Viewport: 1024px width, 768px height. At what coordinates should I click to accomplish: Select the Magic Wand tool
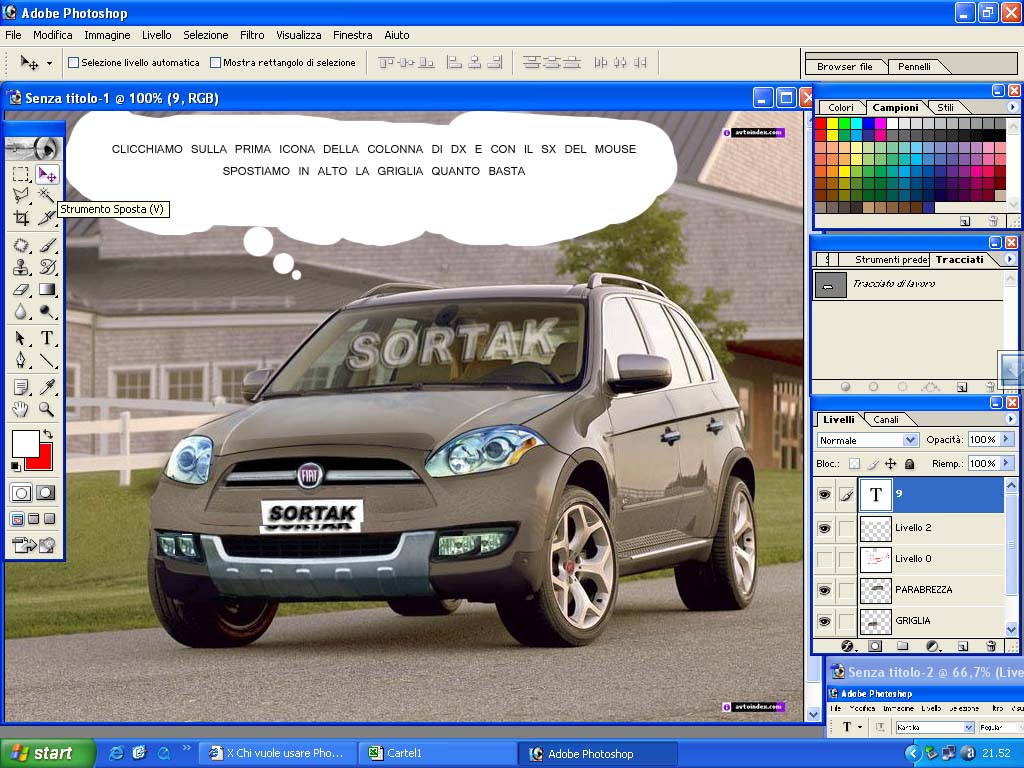coord(47,195)
